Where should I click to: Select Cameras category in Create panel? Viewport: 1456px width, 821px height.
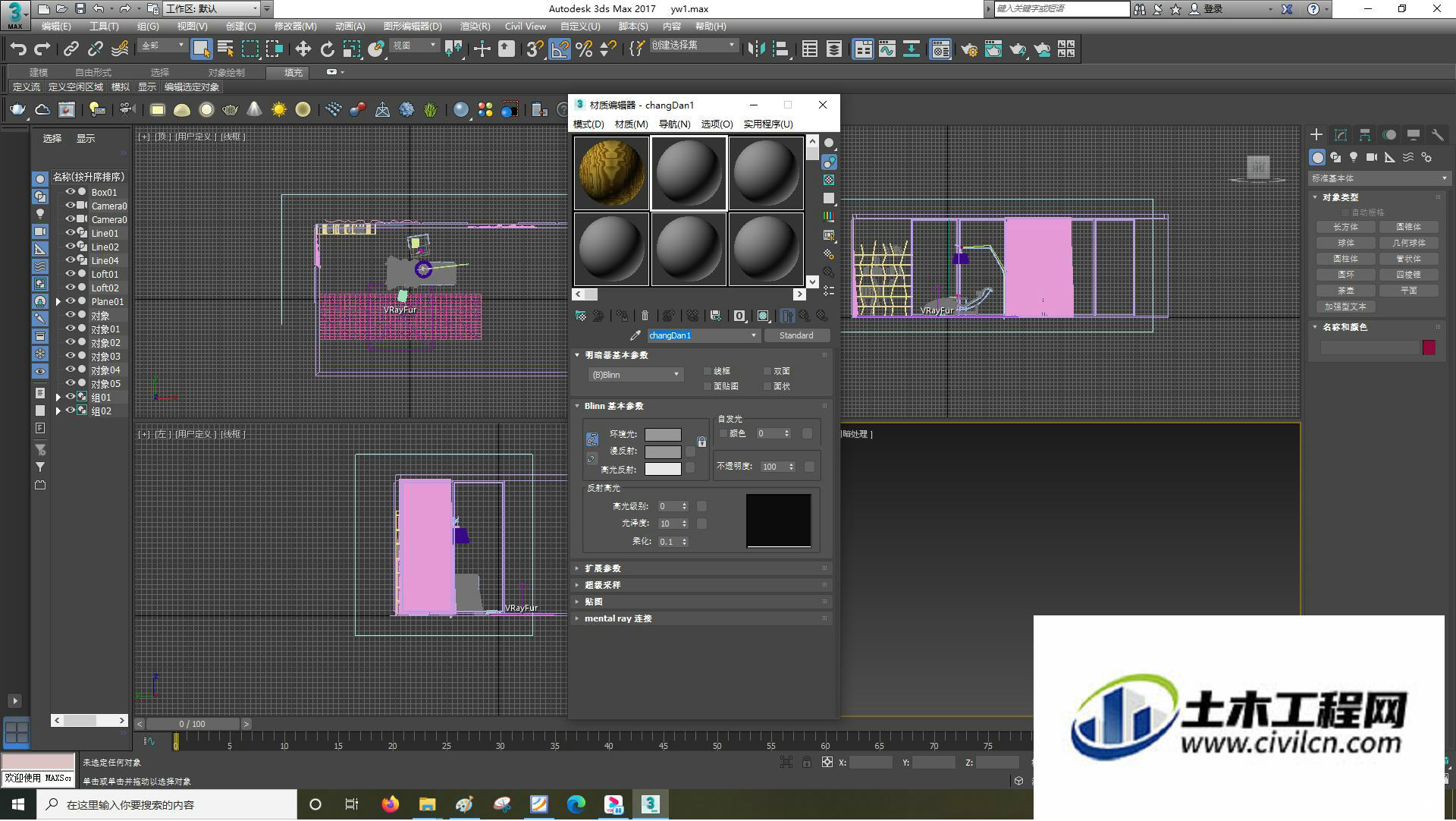(1372, 157)
